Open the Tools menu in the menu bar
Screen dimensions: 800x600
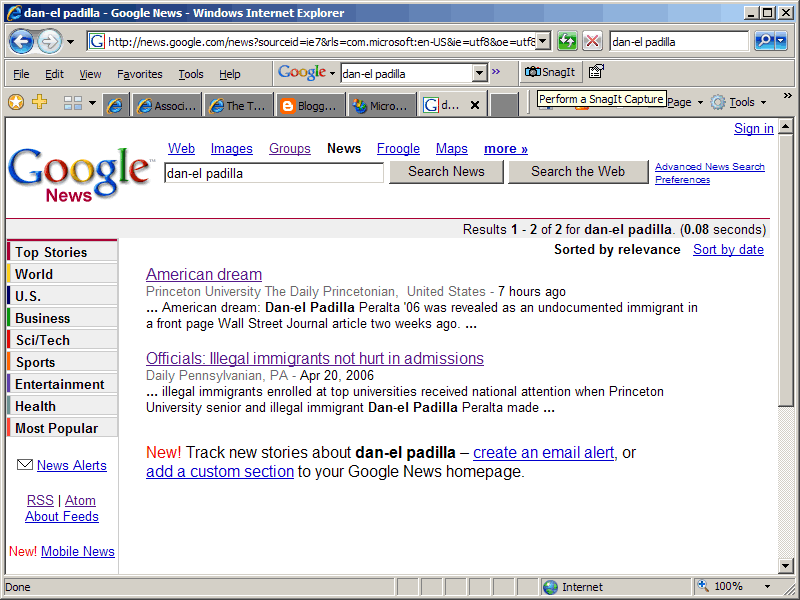click(191, 74)
